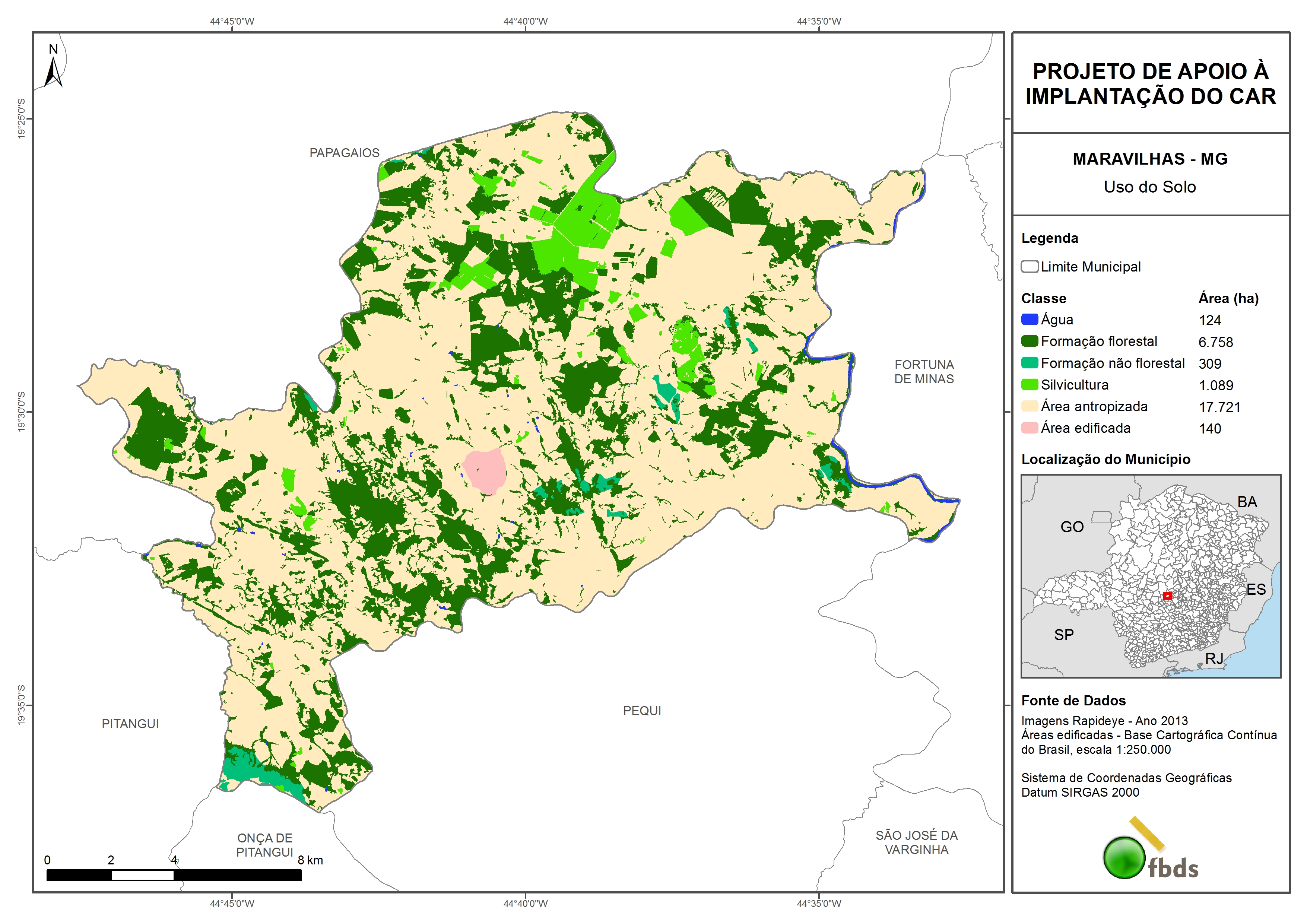Viewport: 1307px width, 924px height.
Task: Click the Localização do Município inset map
Action: [x=1151, y=576]
